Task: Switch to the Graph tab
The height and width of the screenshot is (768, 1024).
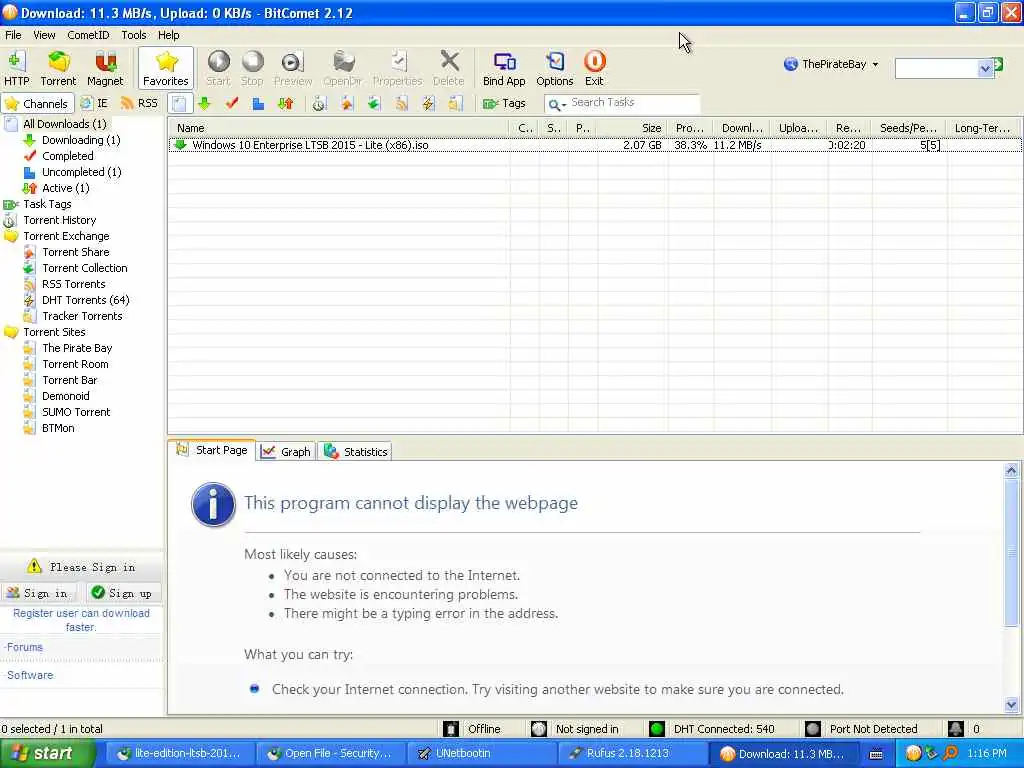Action: point(286,452)
